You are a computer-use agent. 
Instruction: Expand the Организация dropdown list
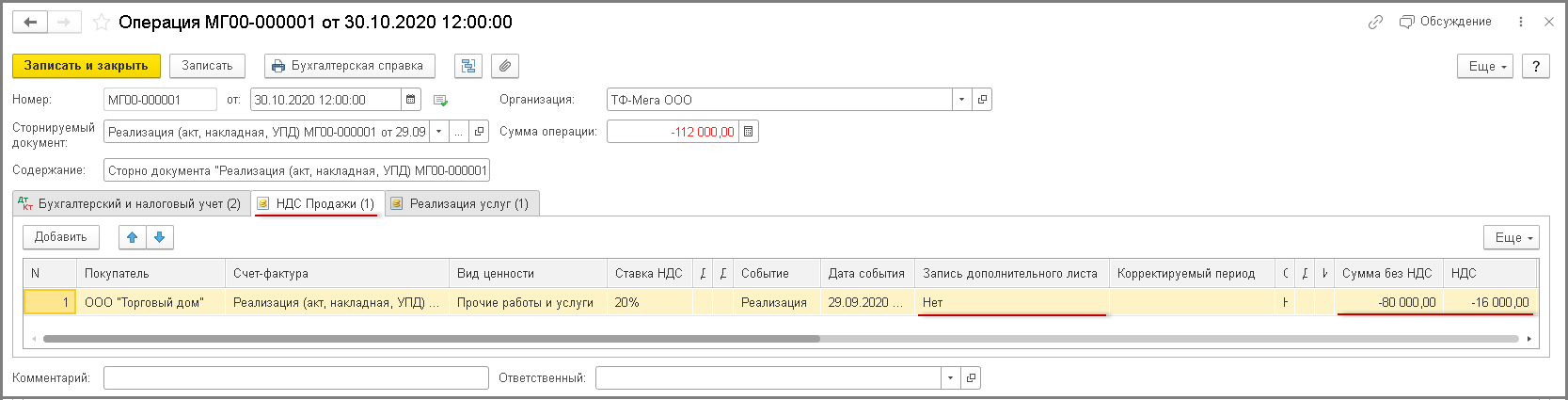[961, 100]
